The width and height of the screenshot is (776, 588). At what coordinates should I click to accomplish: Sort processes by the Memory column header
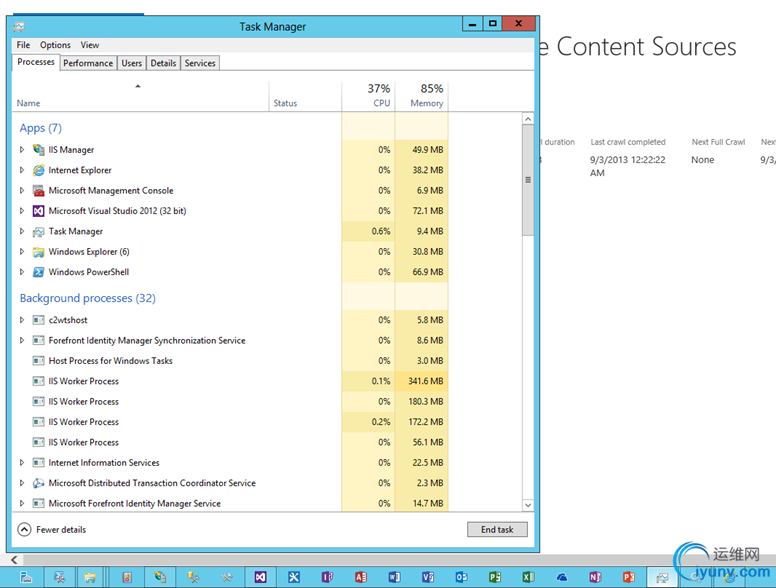point(422,96)
